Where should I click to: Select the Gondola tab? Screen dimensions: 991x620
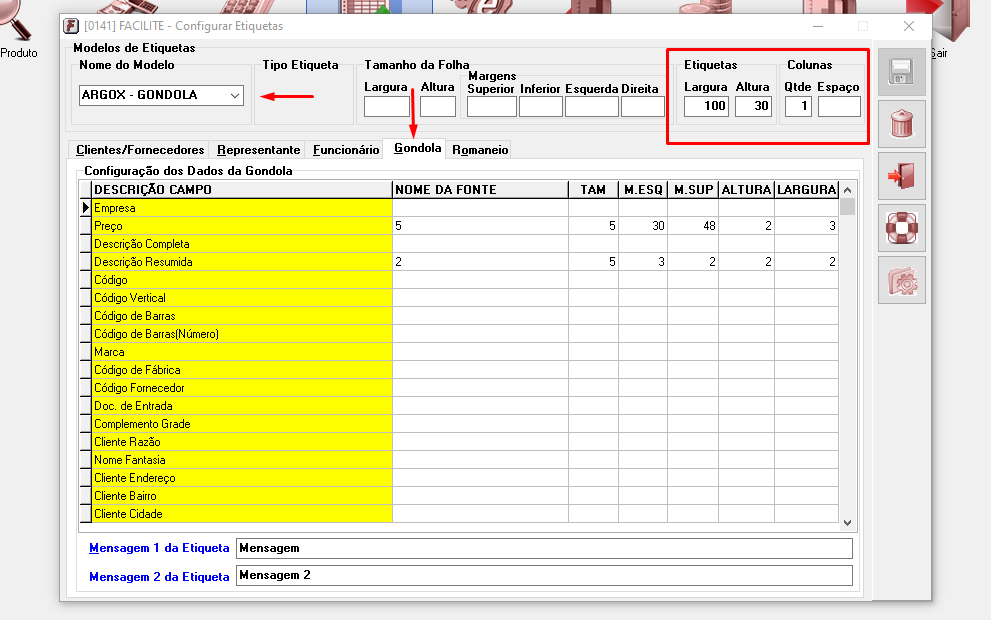click(417, 148)
